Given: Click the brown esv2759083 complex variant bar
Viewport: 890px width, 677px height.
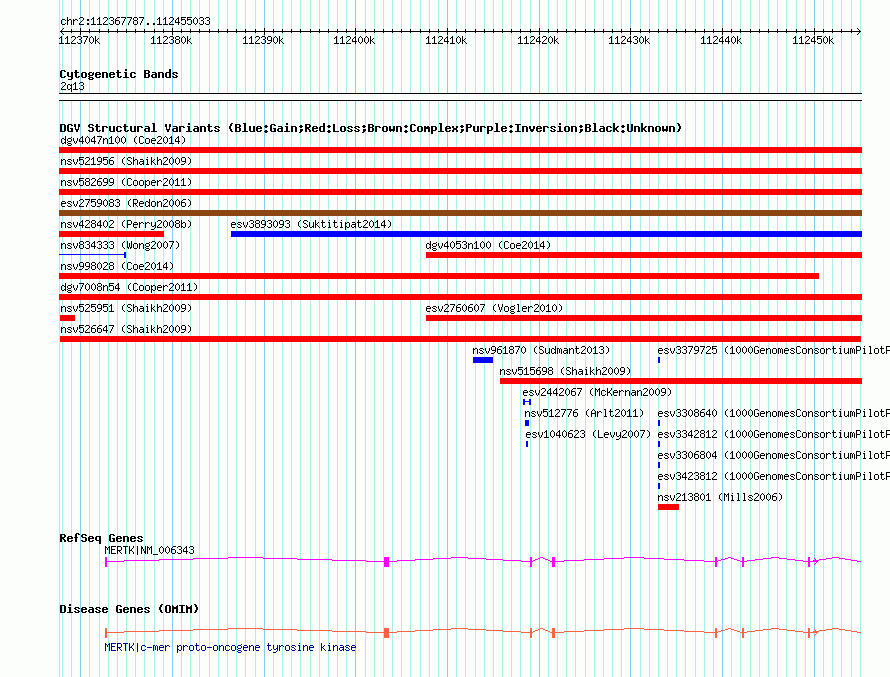Looking at the screenshot, I should coord(460,213).
